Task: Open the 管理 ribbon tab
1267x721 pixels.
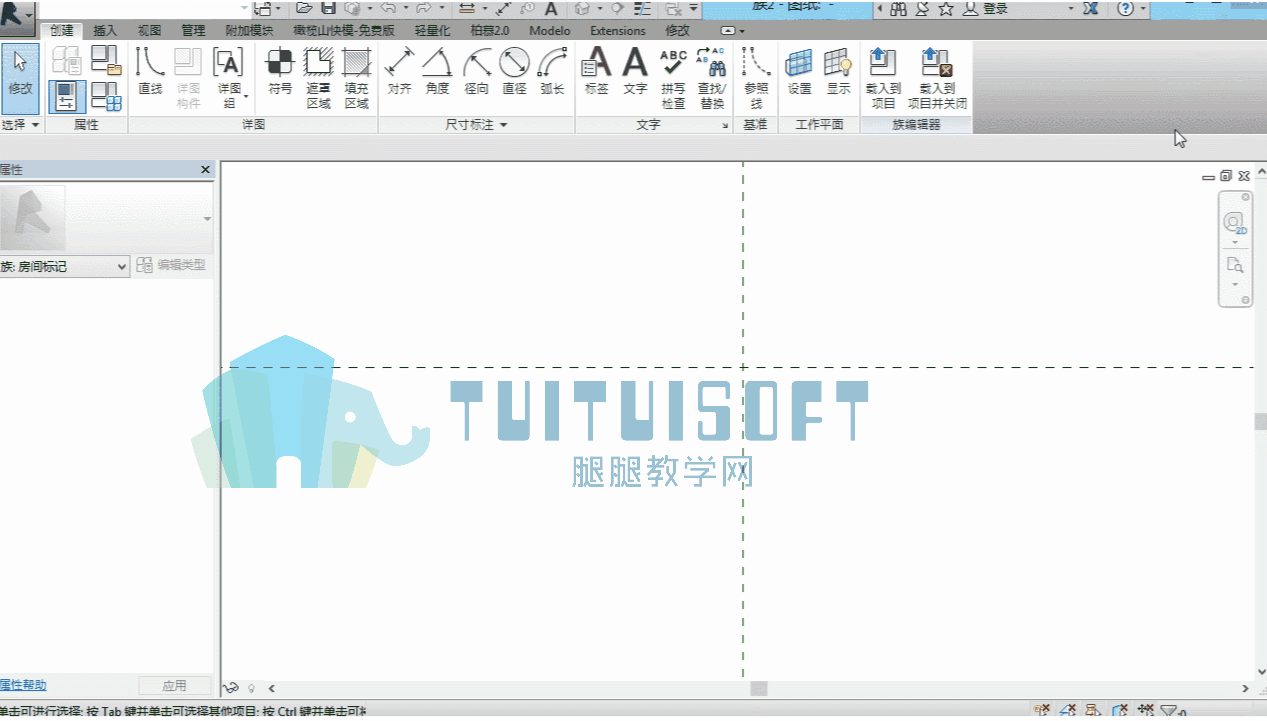Action: pos(193,31)
